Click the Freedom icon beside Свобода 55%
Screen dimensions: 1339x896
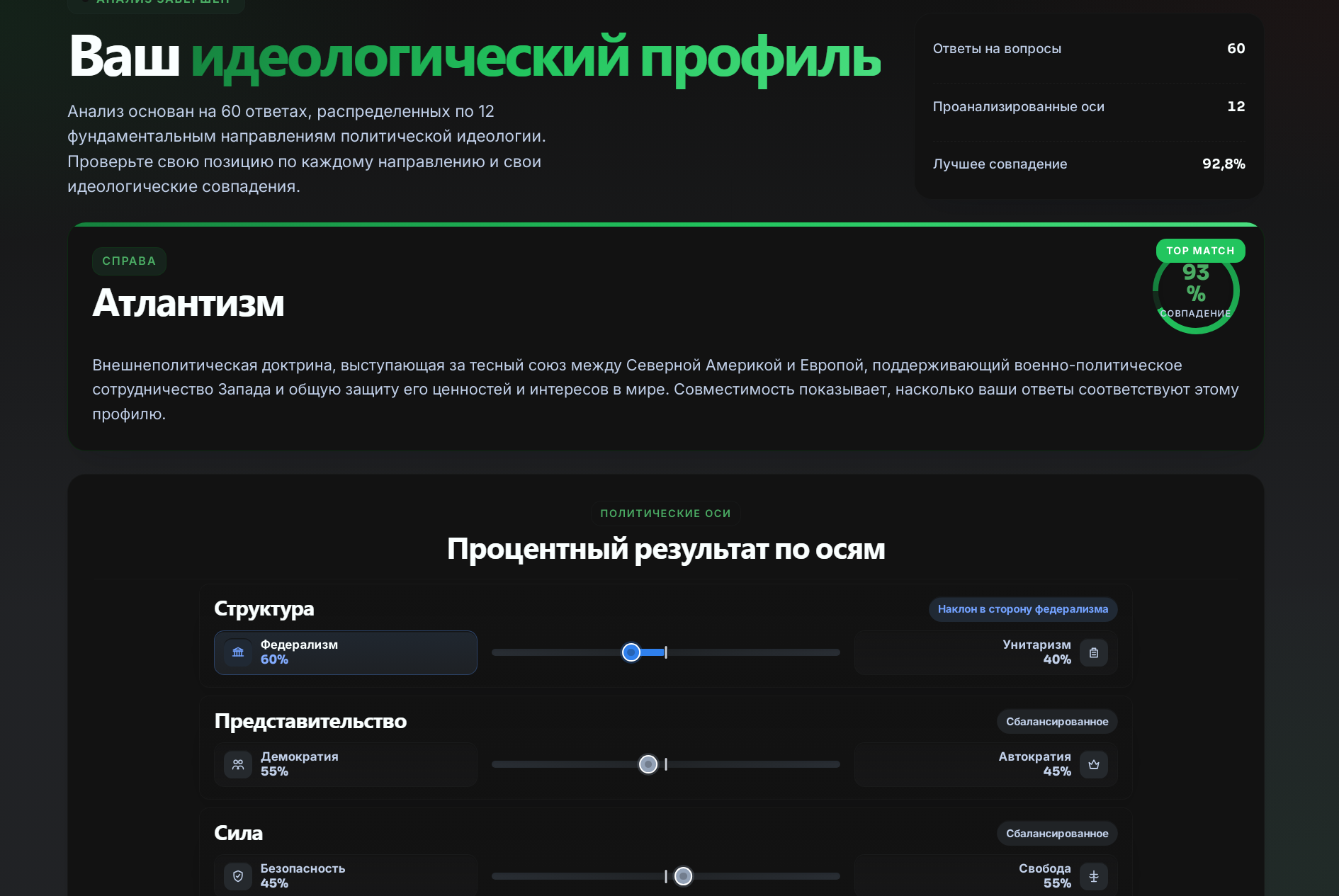(1094, 876)
